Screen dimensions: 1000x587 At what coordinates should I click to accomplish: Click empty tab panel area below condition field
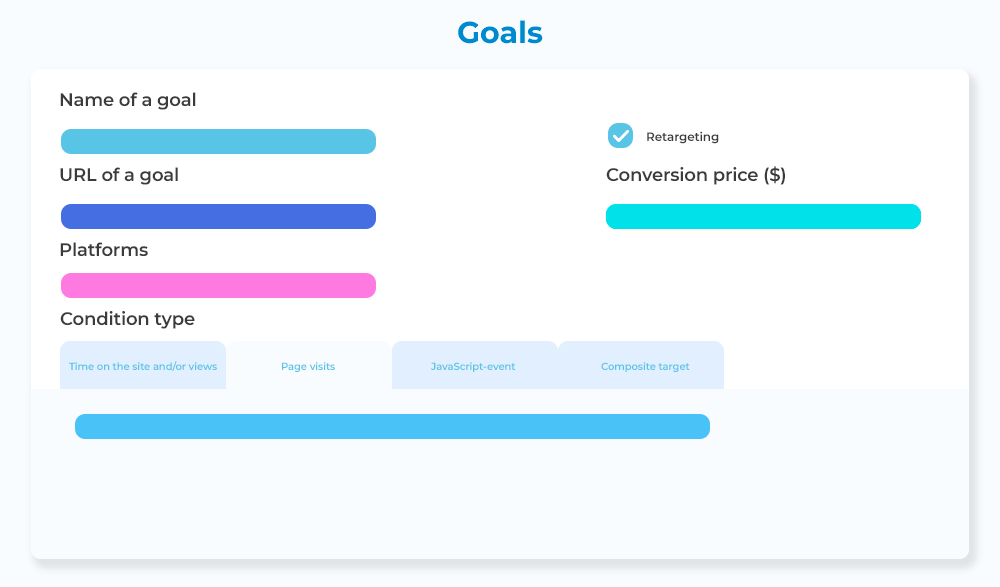(400, 500)
